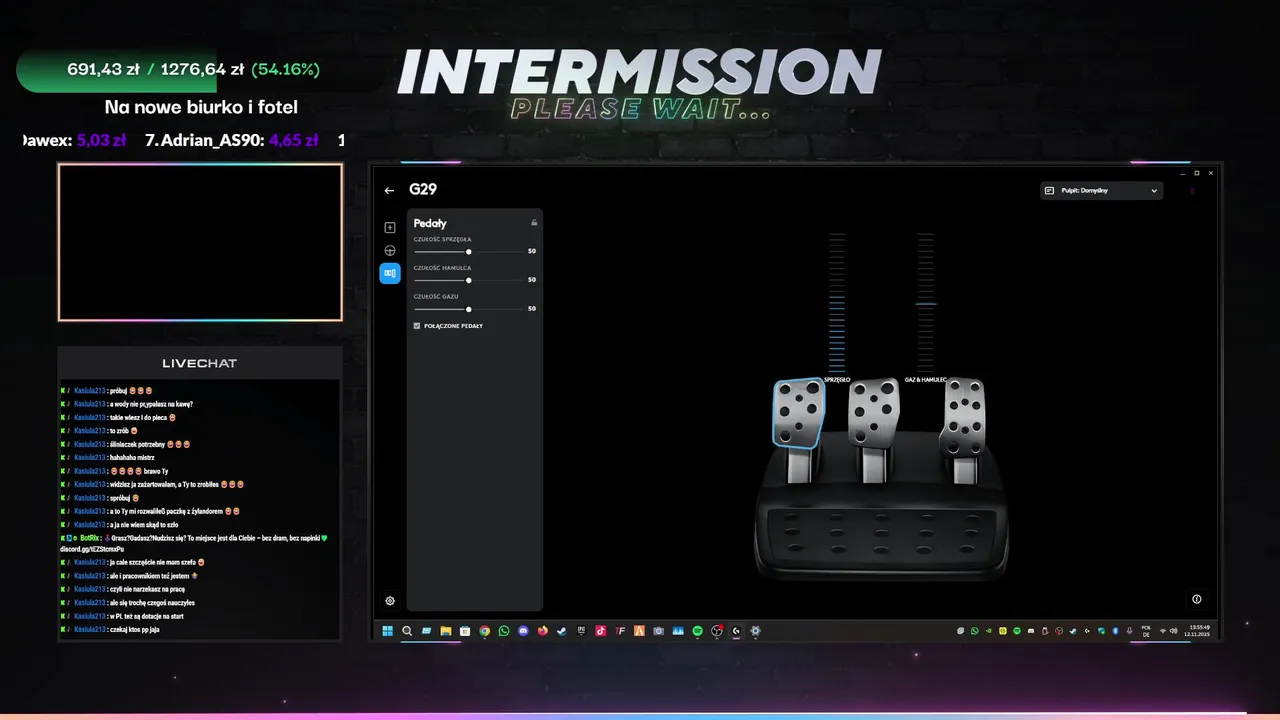
Task: Open Discord from taskbar
Action: click(x=523, y=631)
